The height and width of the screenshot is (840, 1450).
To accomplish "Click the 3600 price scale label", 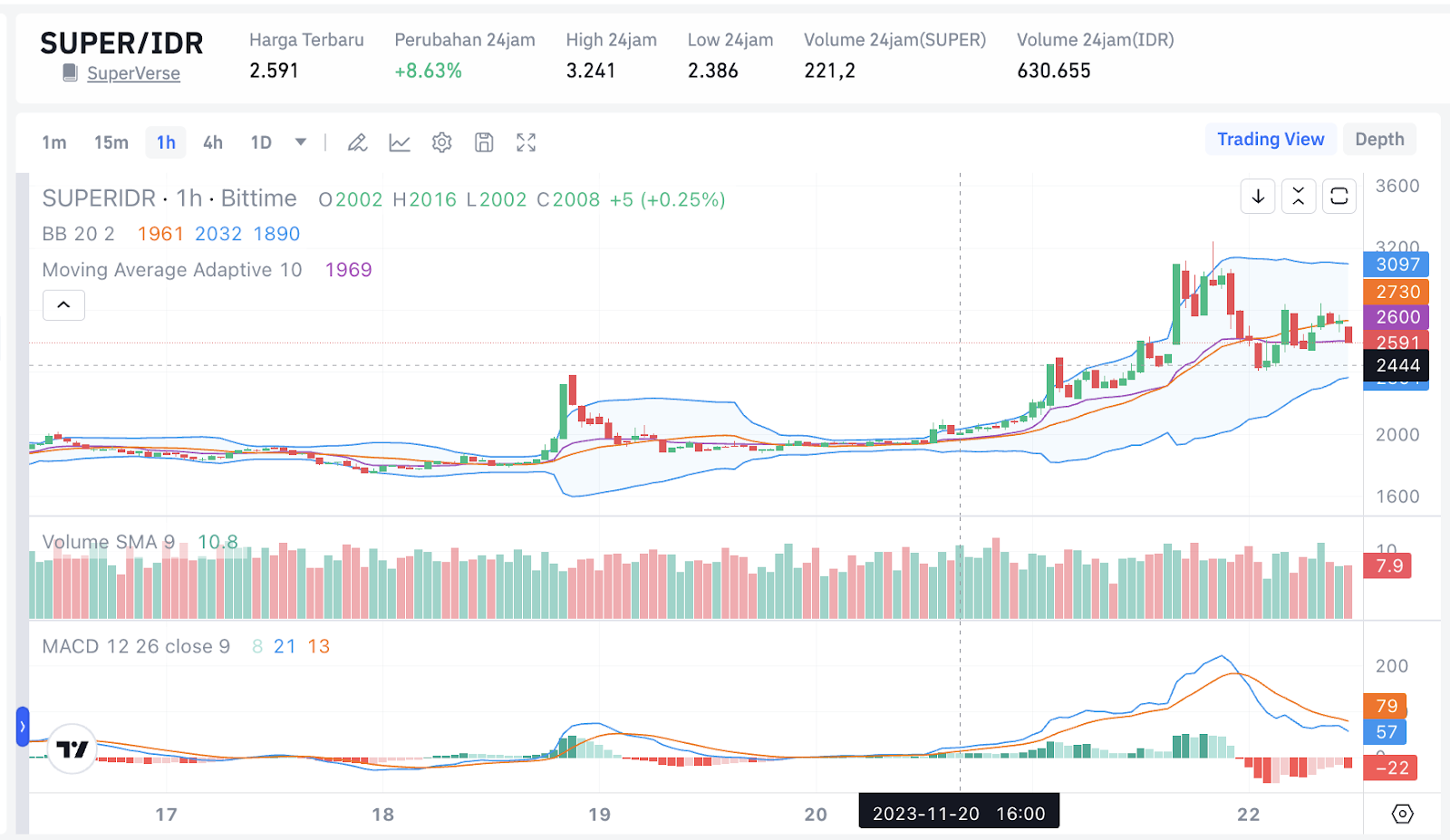I will (1397, 186).
